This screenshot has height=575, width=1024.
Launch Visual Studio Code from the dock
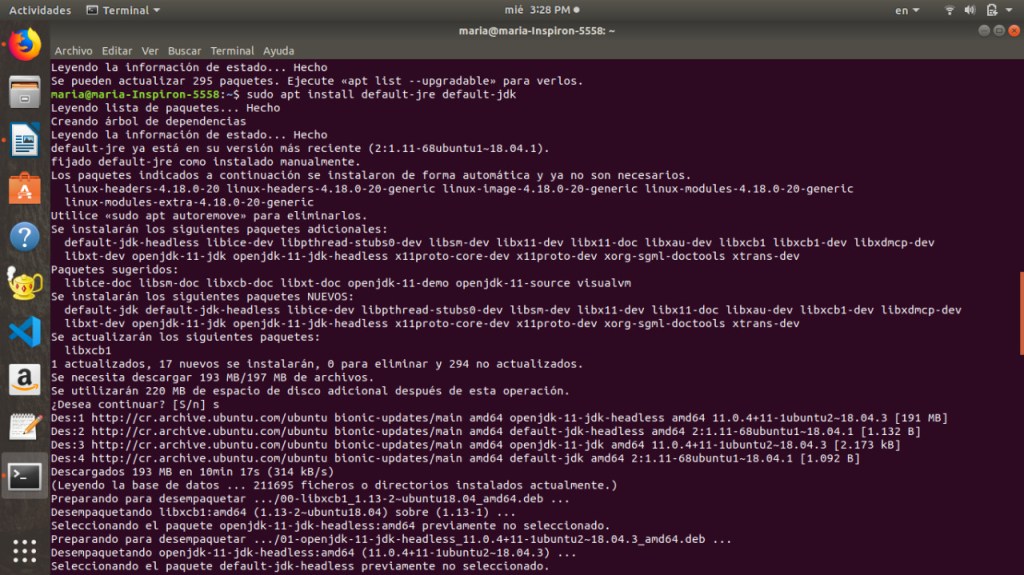click(x=25, y=331)
